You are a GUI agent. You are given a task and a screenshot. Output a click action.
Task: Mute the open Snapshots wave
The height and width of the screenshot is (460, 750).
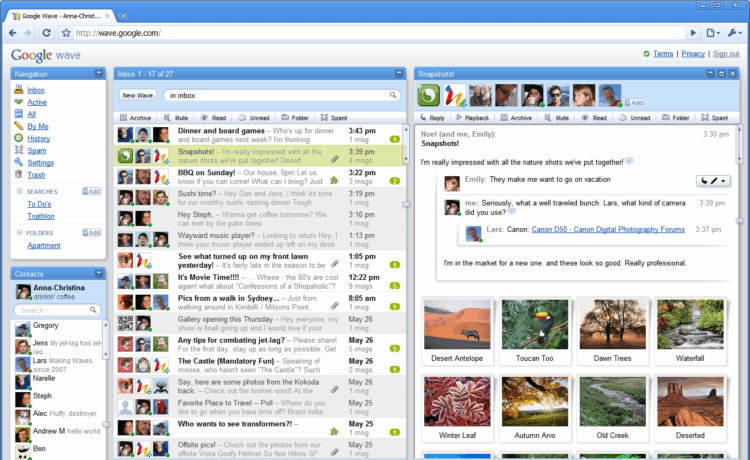(557, 118)
